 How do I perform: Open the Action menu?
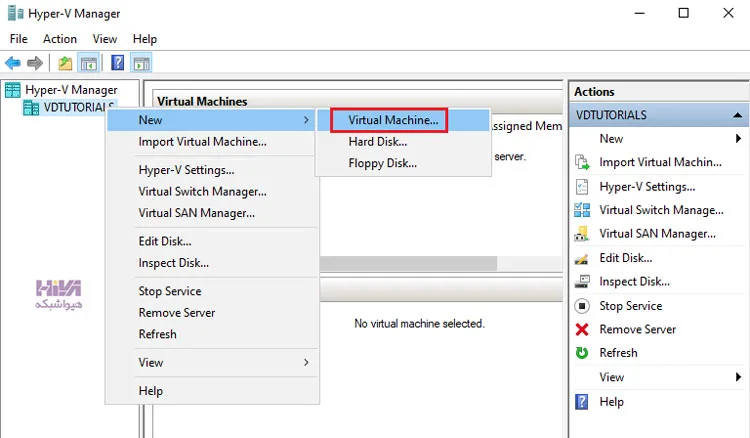tap(60, 39)
